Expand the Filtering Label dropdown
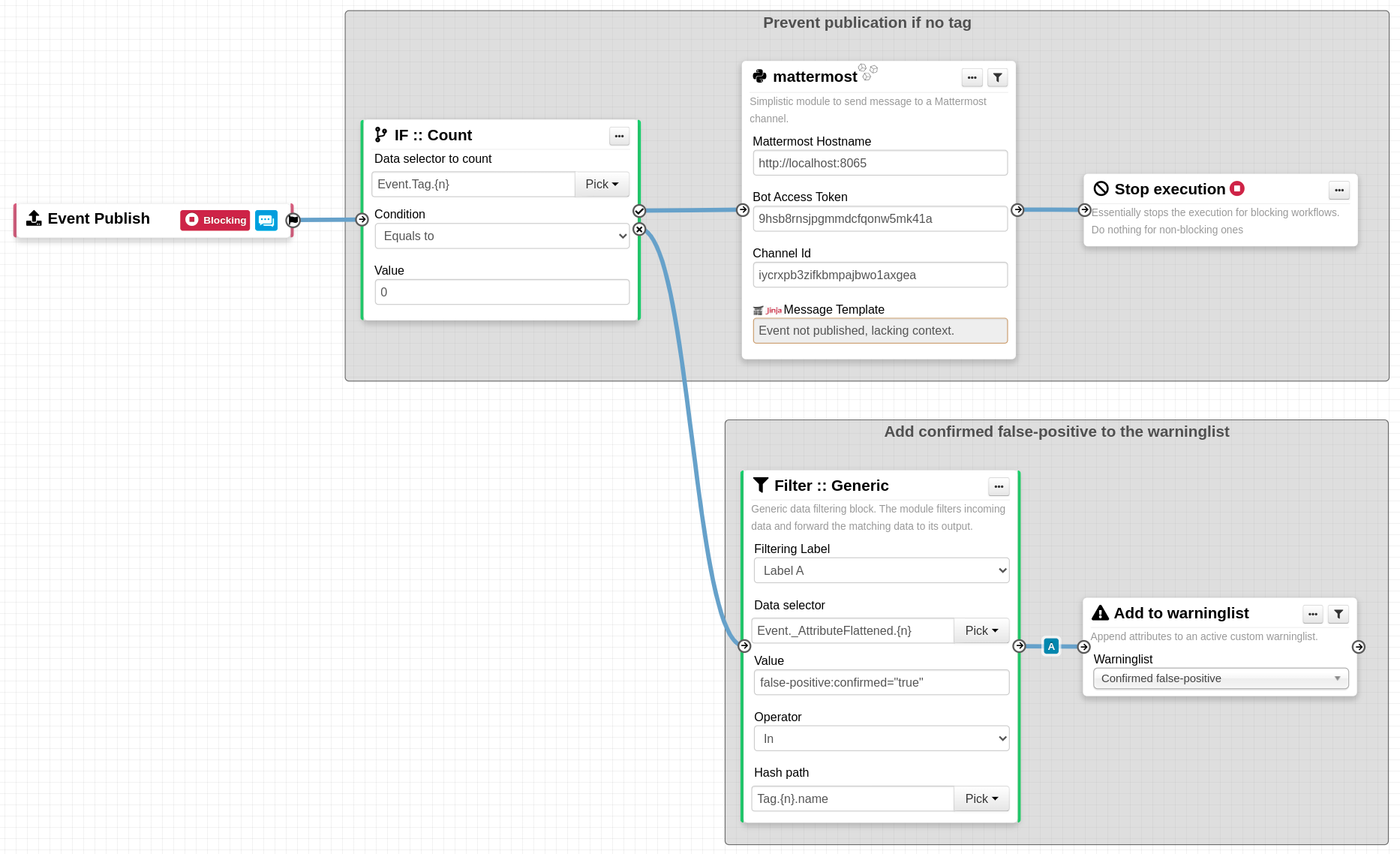This screenshot has width=1400, height=854. pos(881,570)
